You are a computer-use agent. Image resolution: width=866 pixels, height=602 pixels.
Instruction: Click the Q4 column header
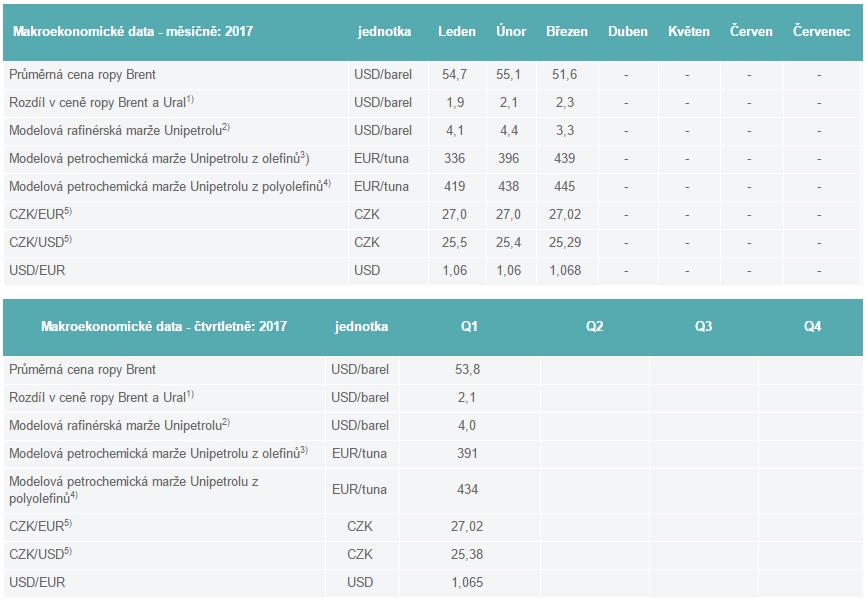tap(812, 326)
